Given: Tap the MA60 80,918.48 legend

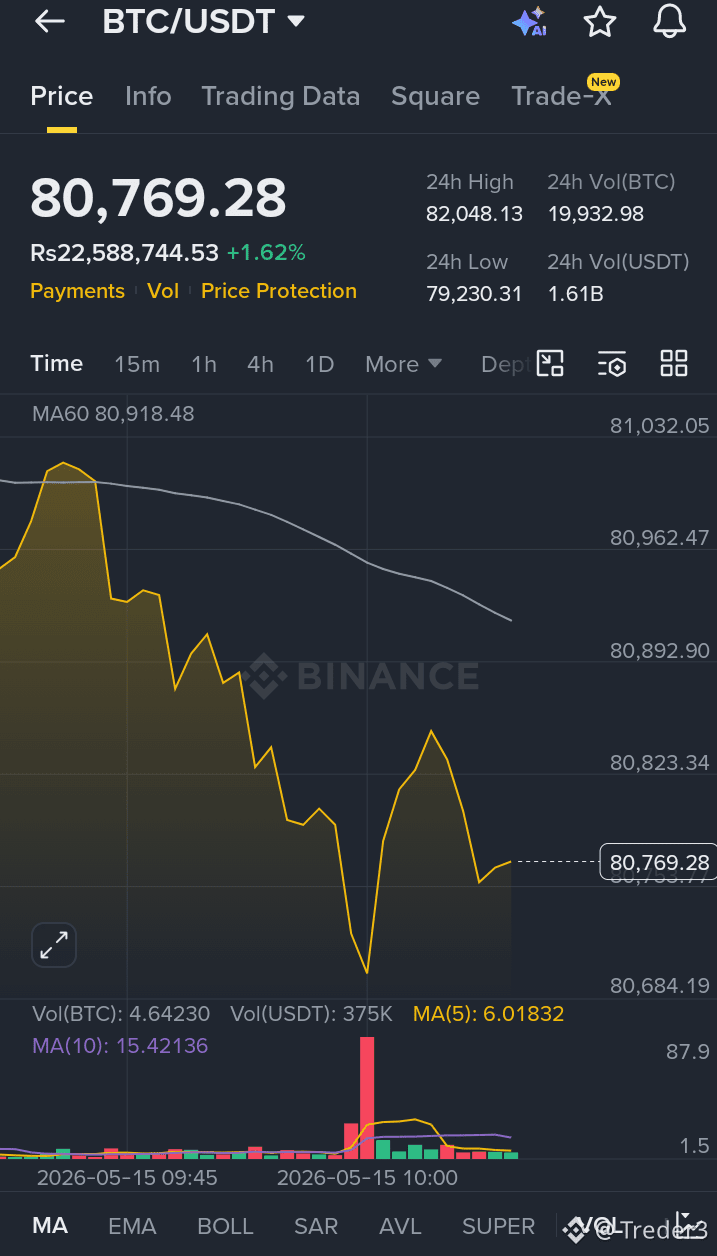Looking at the screenshot, I should click(x=113, y=414).
